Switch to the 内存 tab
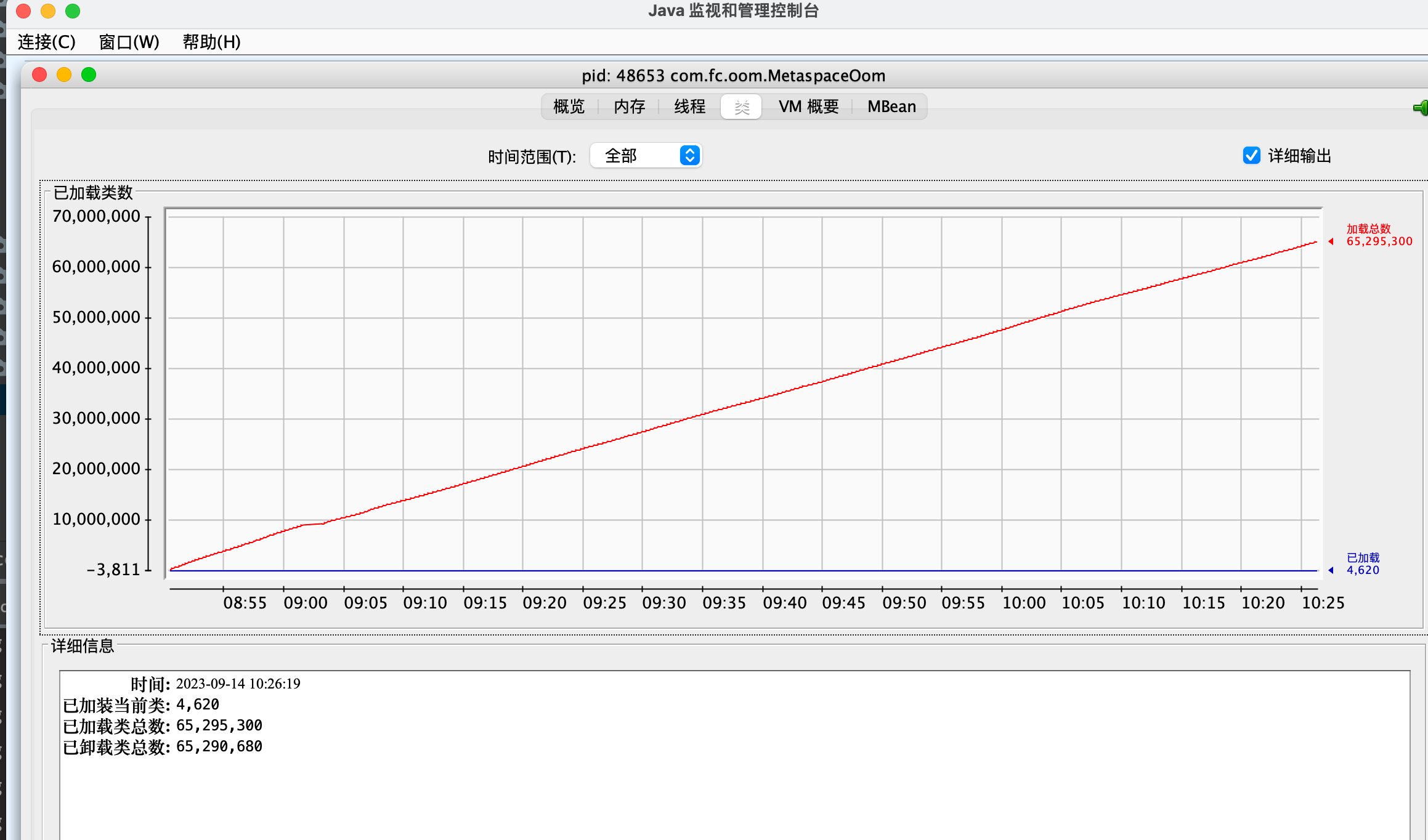1428x840 pixels. tap(629, 107)
